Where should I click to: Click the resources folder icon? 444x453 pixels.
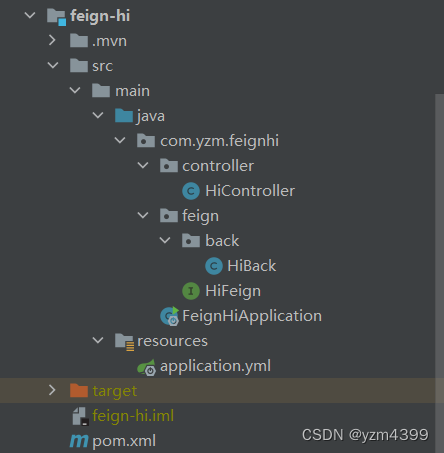coord(124,342)
